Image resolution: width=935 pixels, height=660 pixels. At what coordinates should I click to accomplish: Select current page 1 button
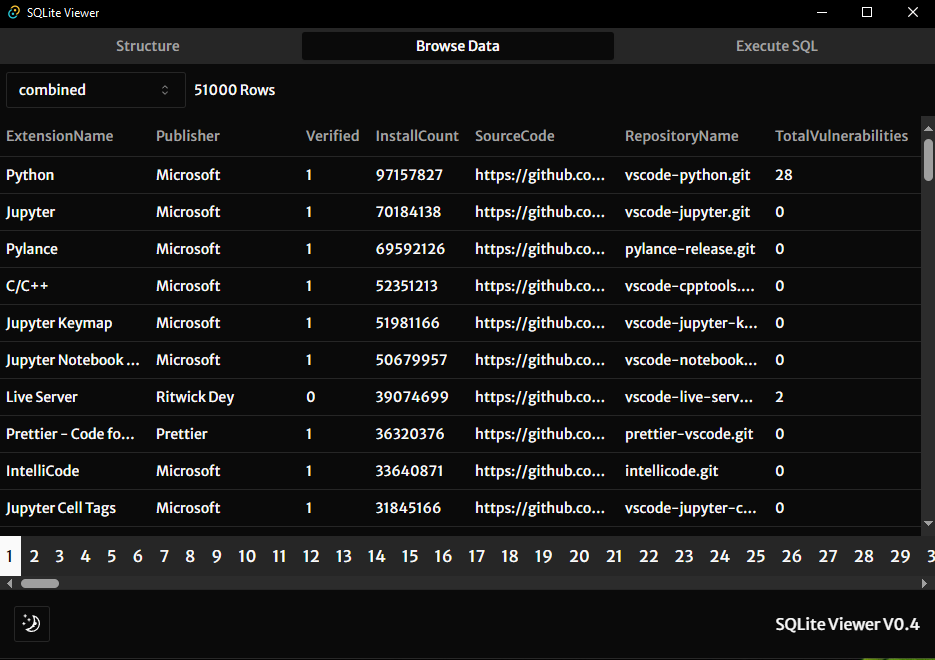pos(10,556)
